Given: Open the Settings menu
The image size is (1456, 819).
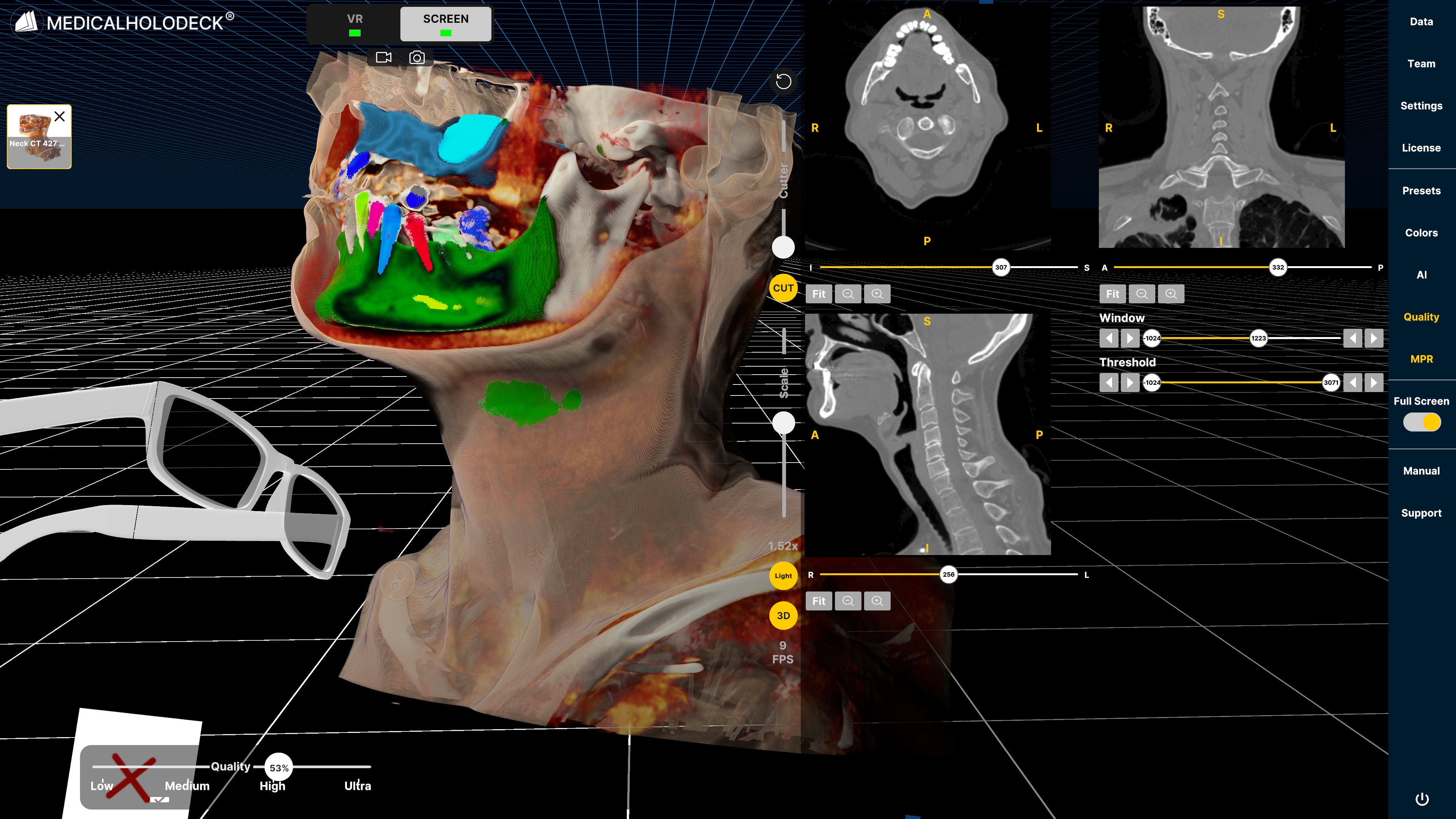Looking at the screenshot, I should click(1421, 106).
